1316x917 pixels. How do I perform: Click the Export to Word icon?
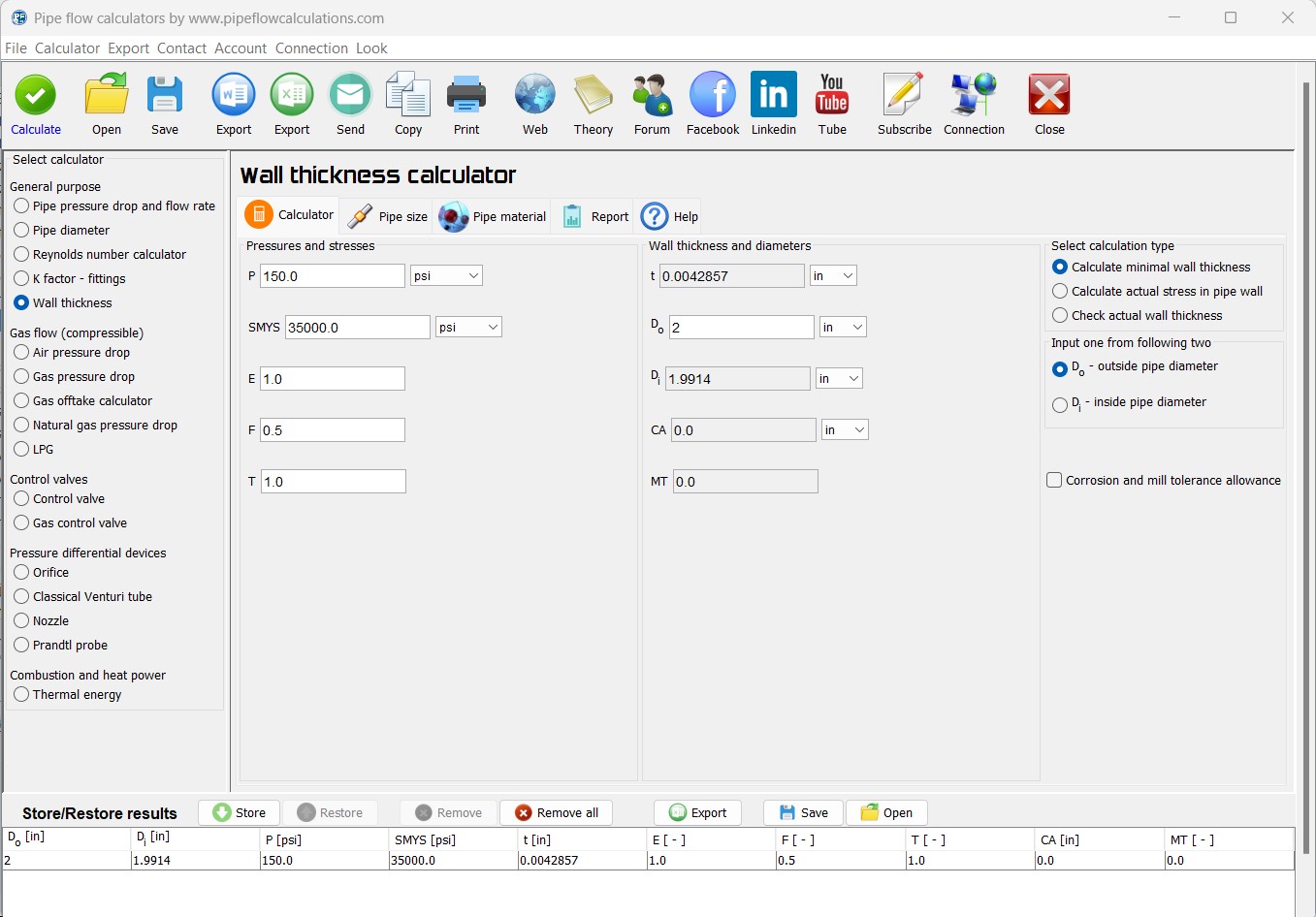pos(234,96)
